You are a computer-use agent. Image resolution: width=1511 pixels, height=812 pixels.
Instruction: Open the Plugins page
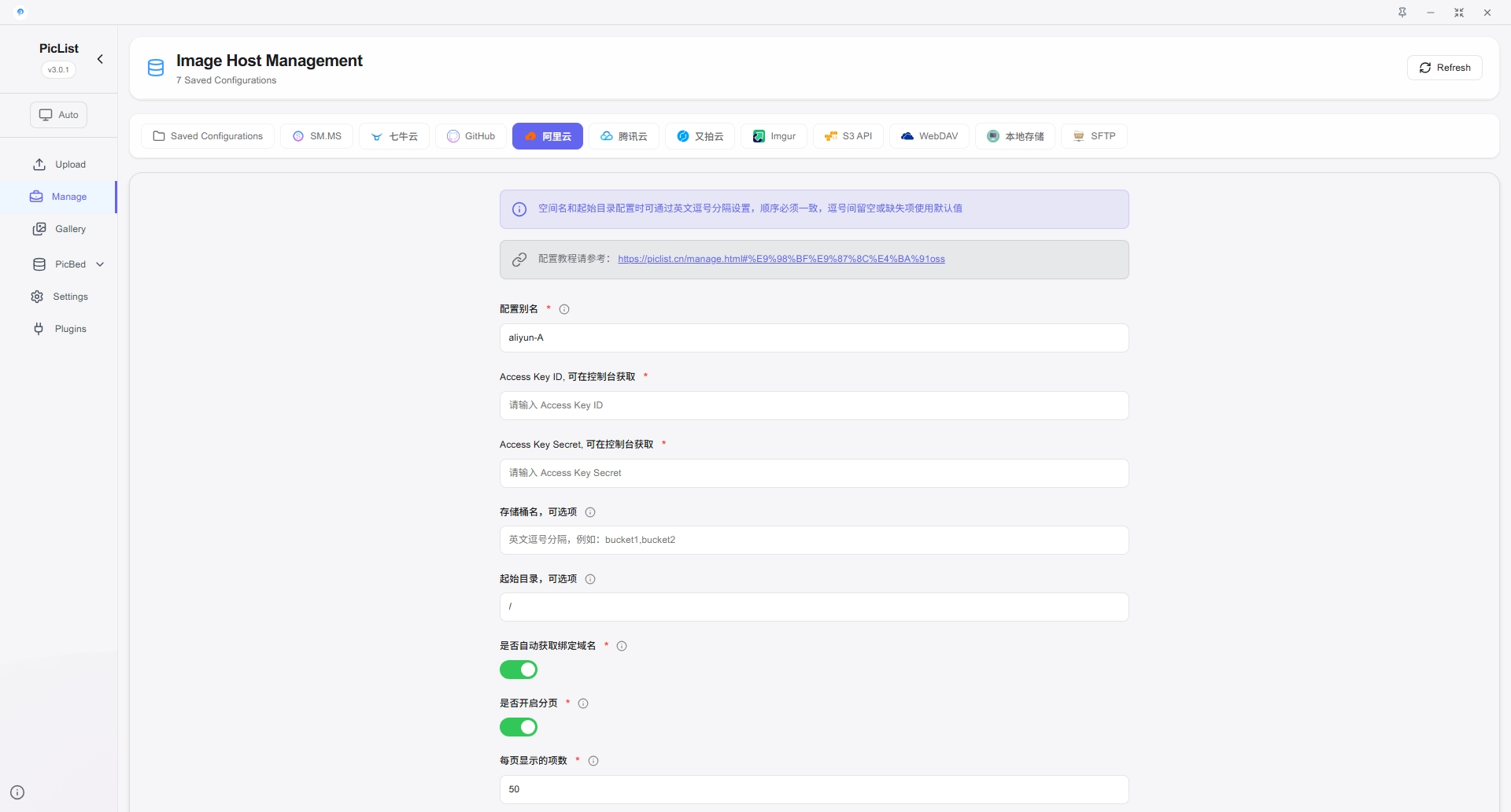coord(59,329)
